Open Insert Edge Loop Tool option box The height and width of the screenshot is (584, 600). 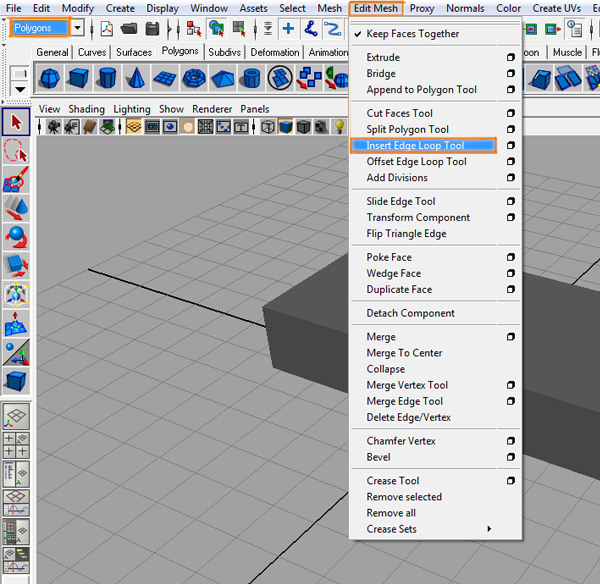(510, 145)
